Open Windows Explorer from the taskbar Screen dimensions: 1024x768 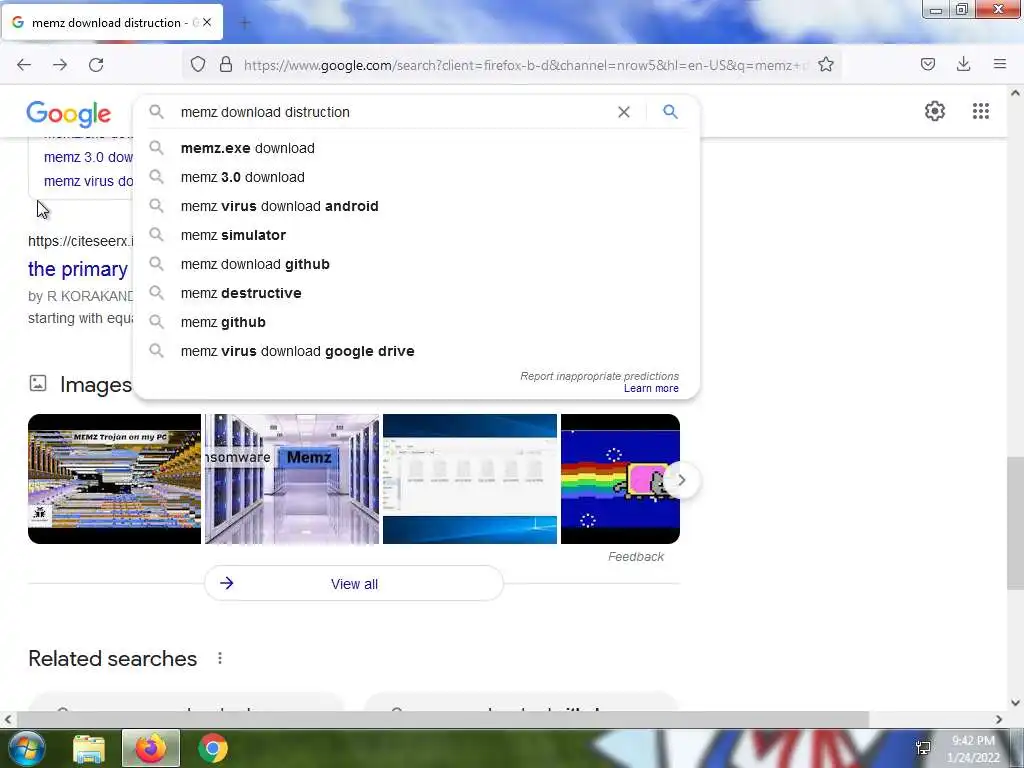(89, 748)
